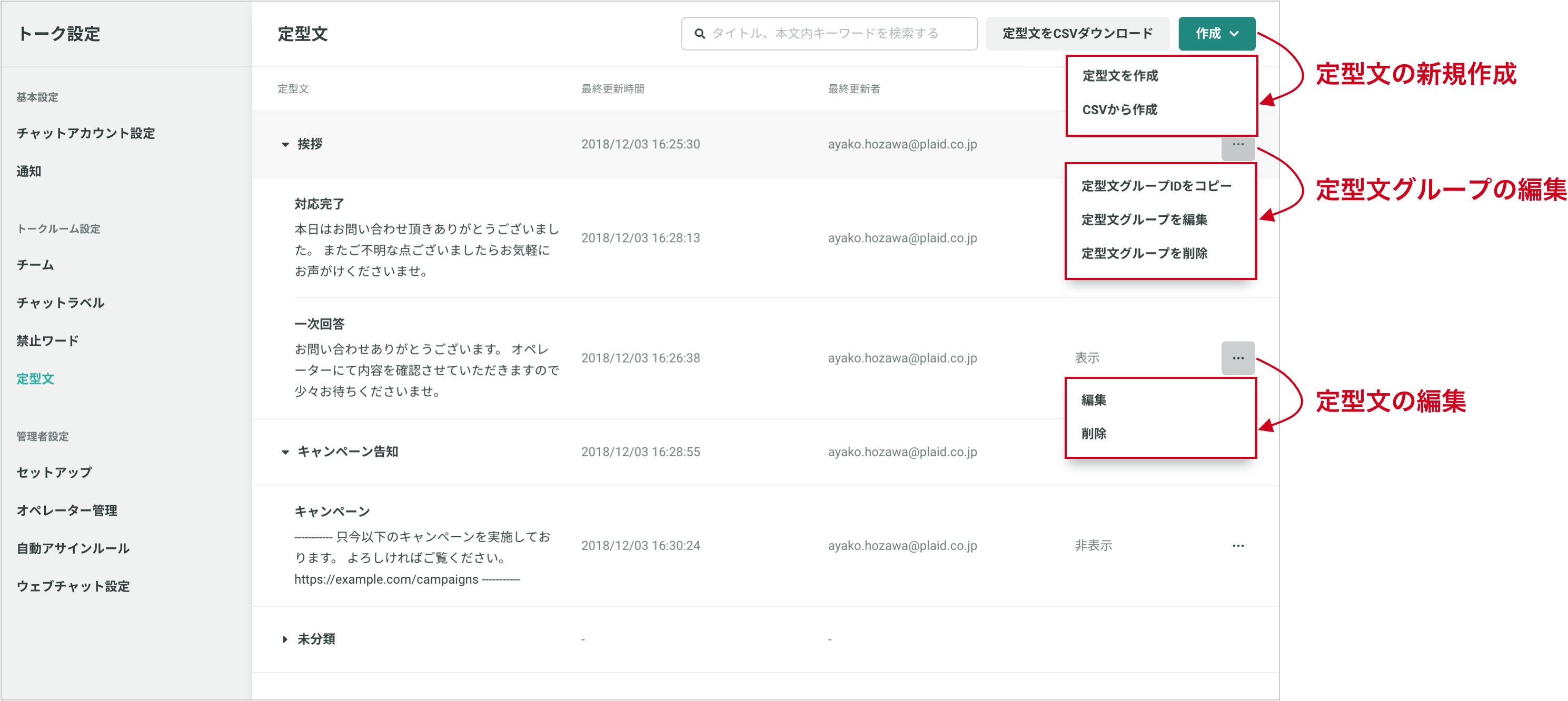Click the 対応完了 template title
1568x701 pixels.
[319, 204]
